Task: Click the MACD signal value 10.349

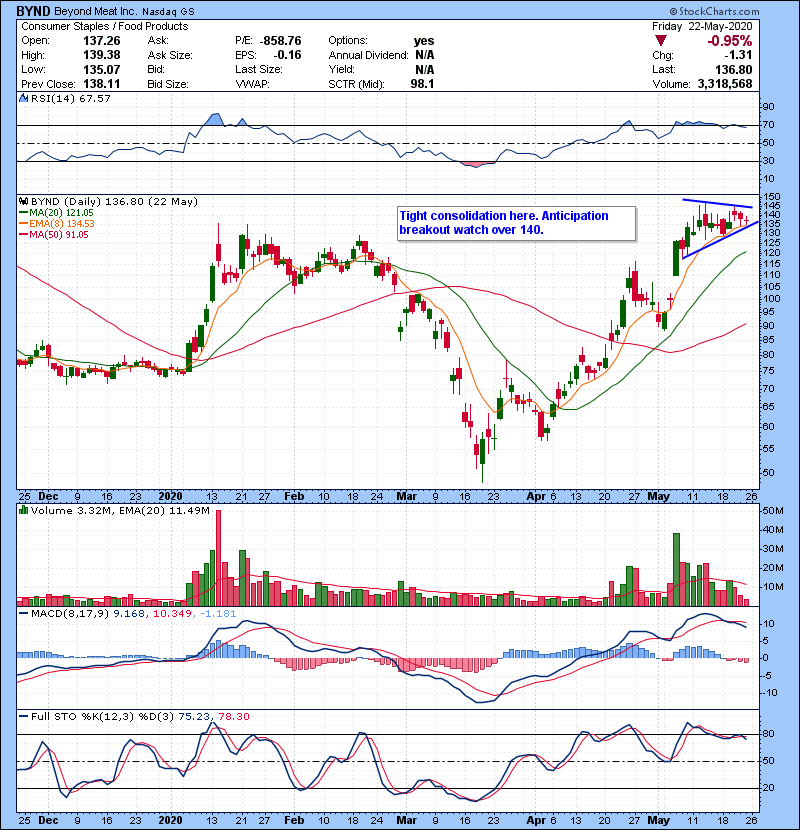Action: point(172,614)
